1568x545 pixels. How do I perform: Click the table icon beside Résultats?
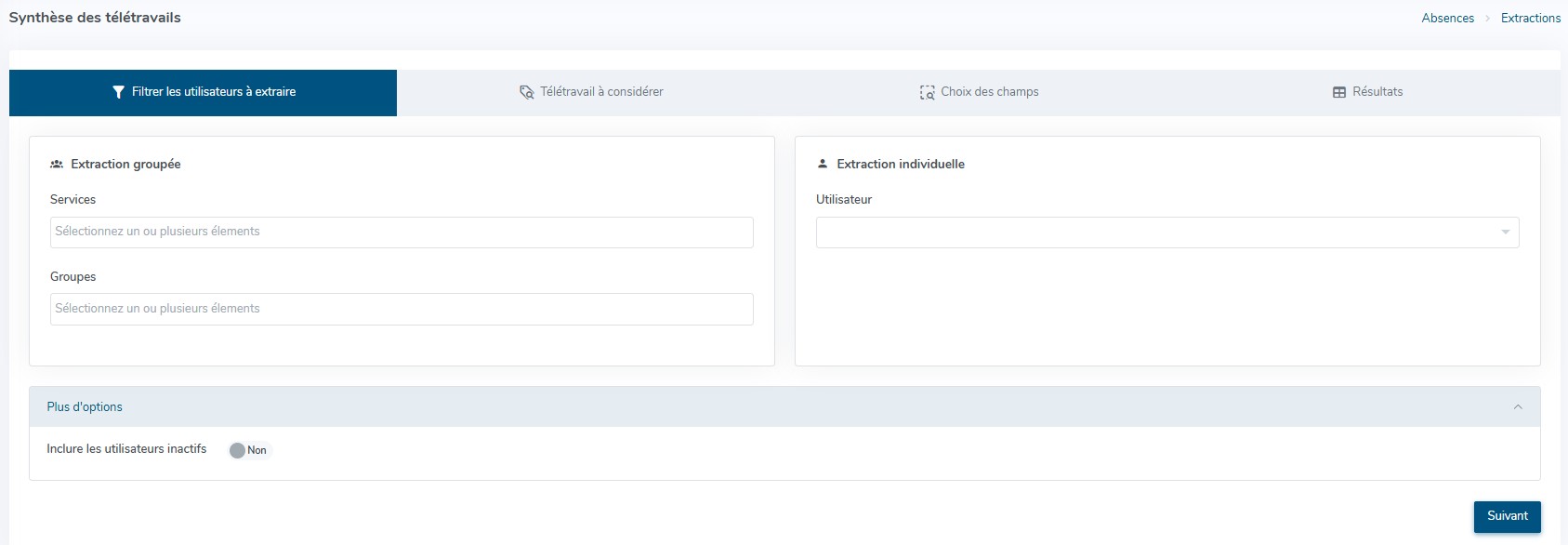pos(1338,92)
